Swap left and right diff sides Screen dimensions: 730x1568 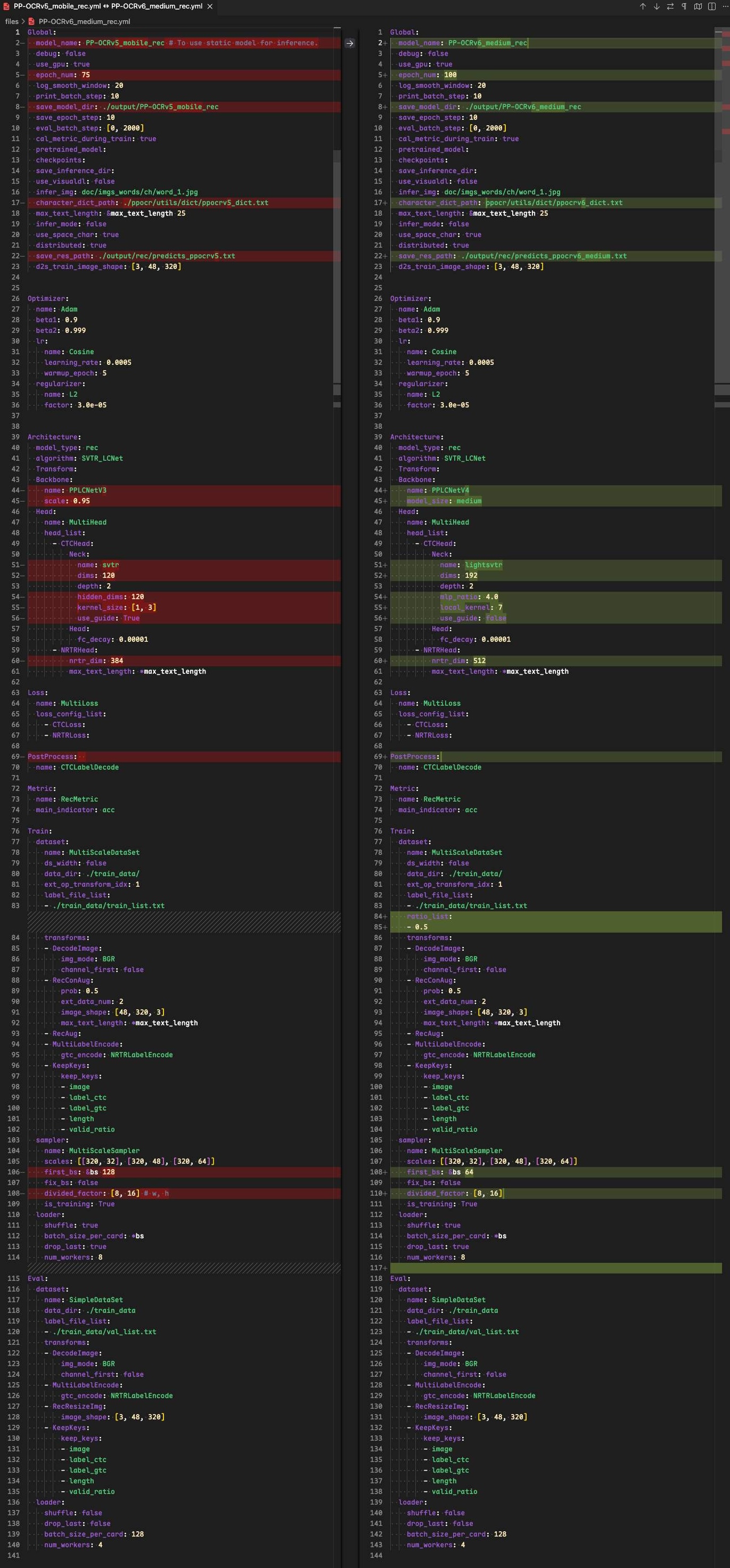(x=670, y=7)
